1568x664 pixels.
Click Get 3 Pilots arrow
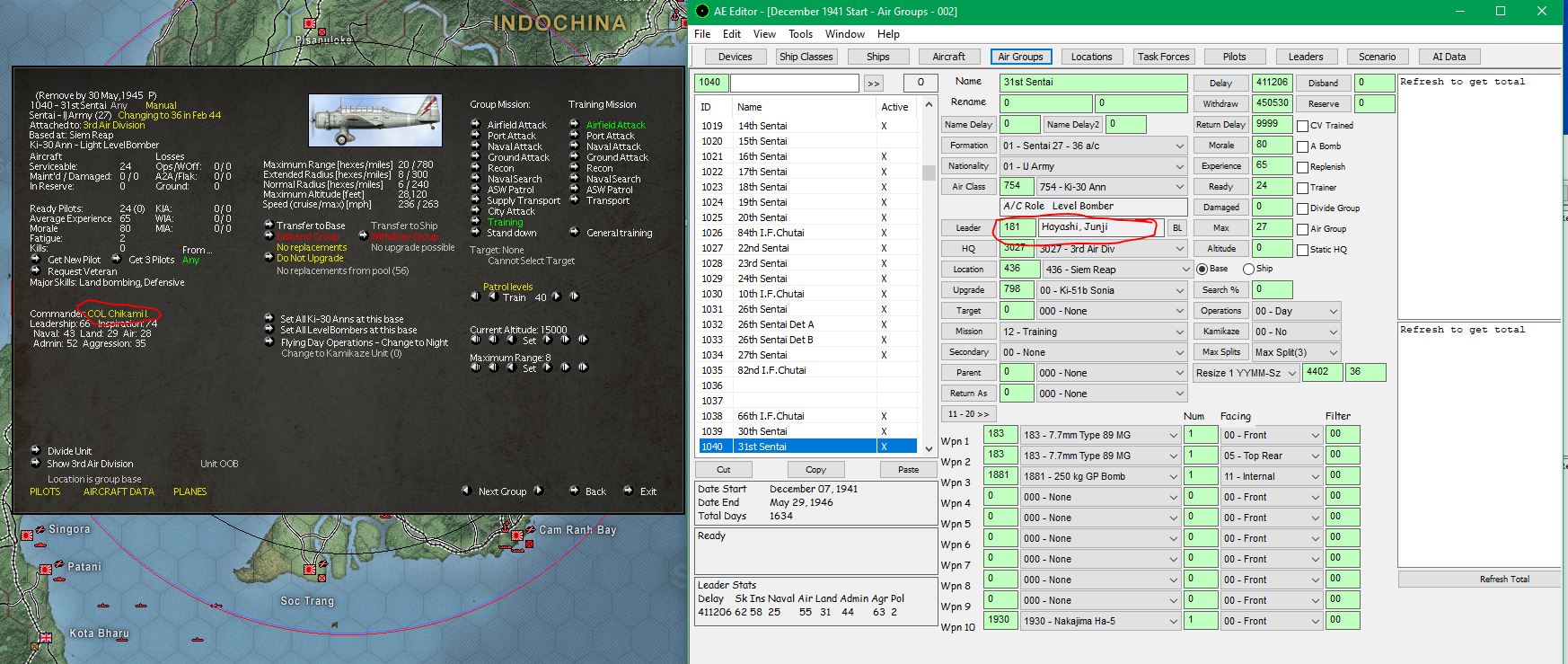[117, 260]
